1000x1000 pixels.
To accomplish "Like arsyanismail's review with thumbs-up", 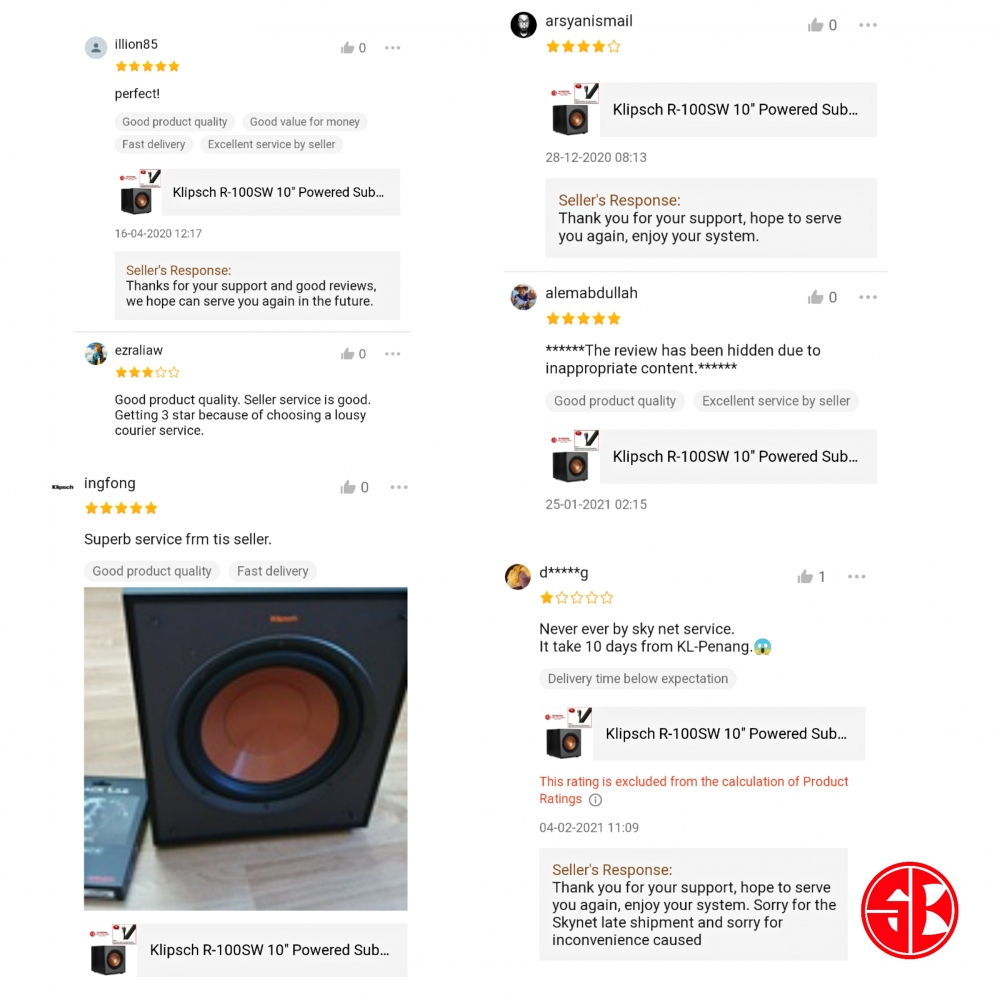I will [x=815, y=25].
